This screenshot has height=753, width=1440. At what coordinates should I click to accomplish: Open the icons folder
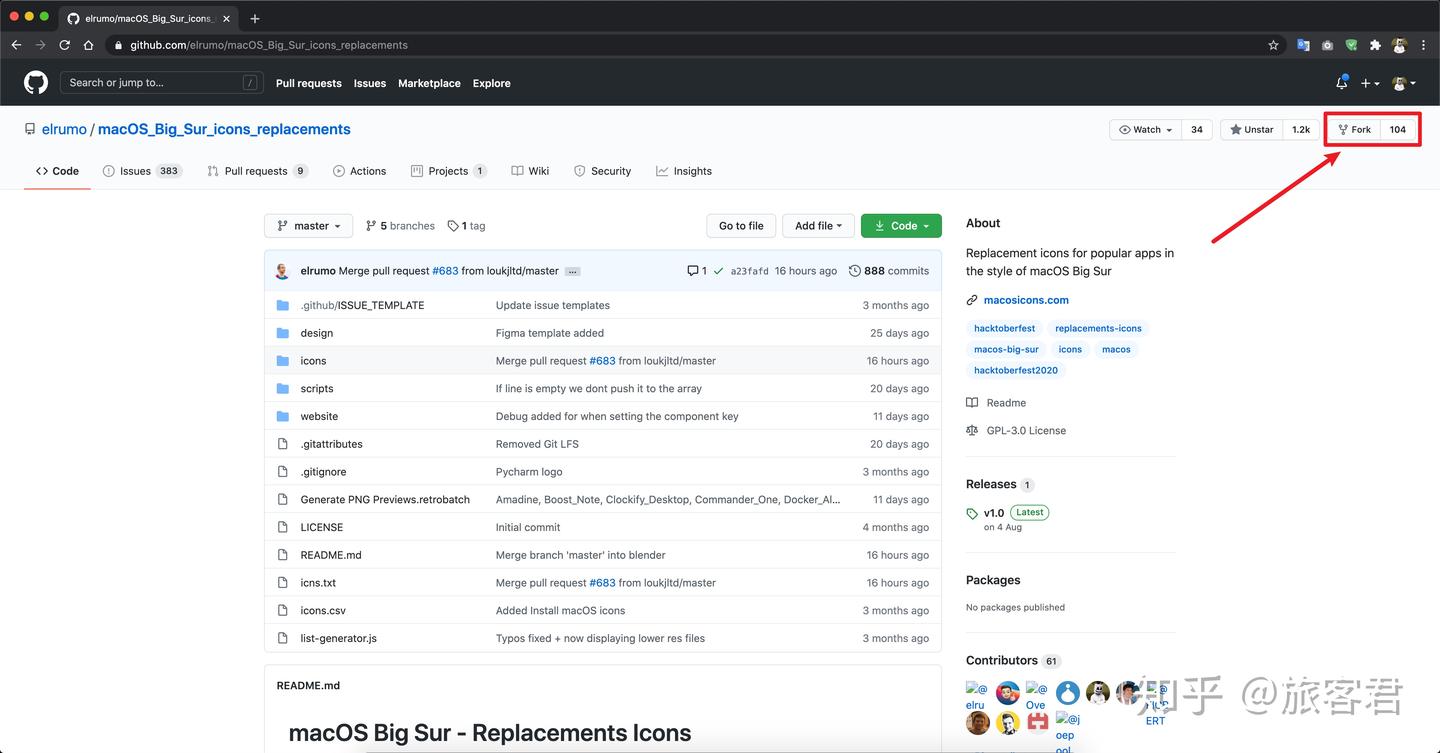(313, 361)
